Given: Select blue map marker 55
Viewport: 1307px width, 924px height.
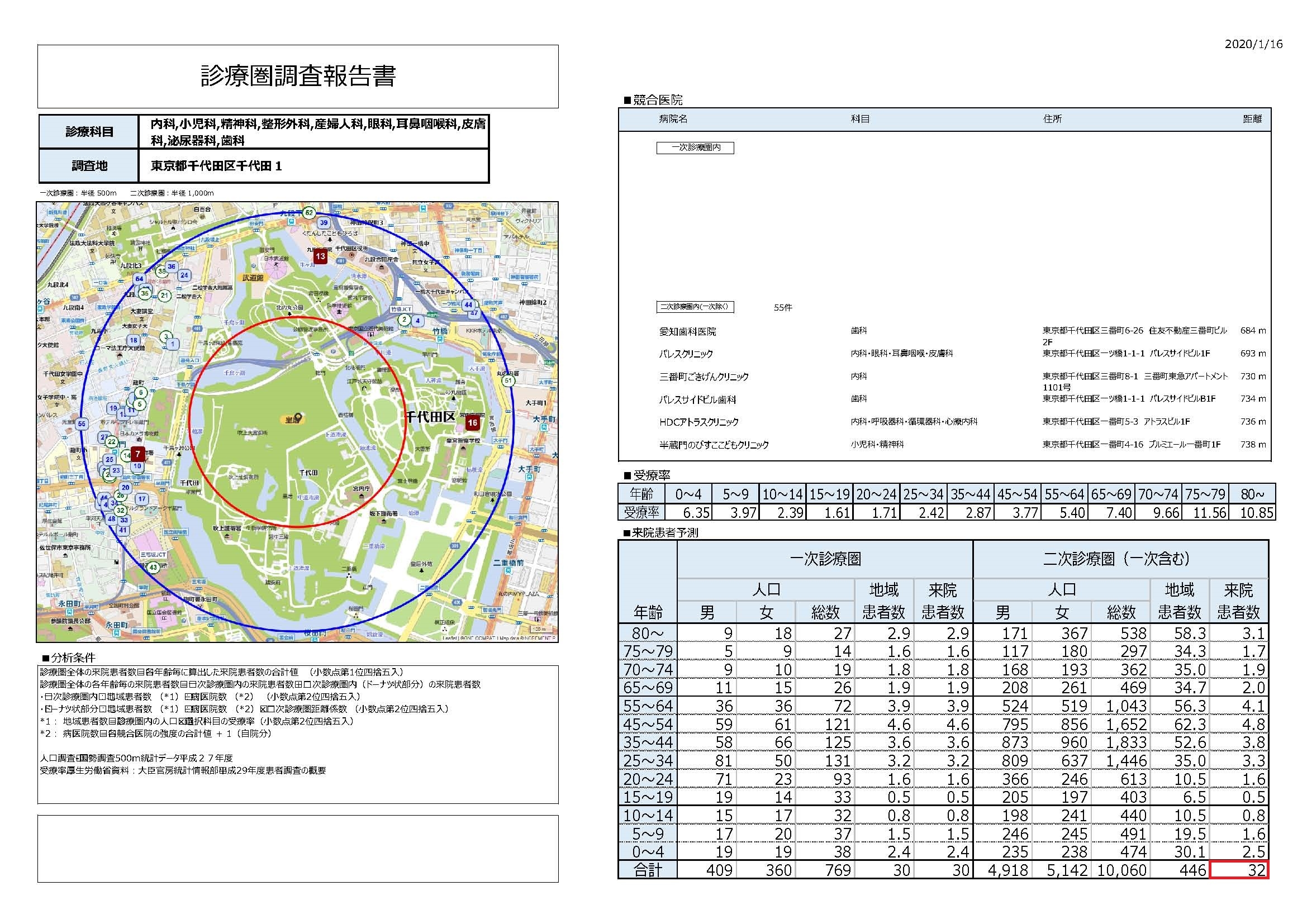Looking at the screenshot, I should pyautogui.click(x=82, y=423).
